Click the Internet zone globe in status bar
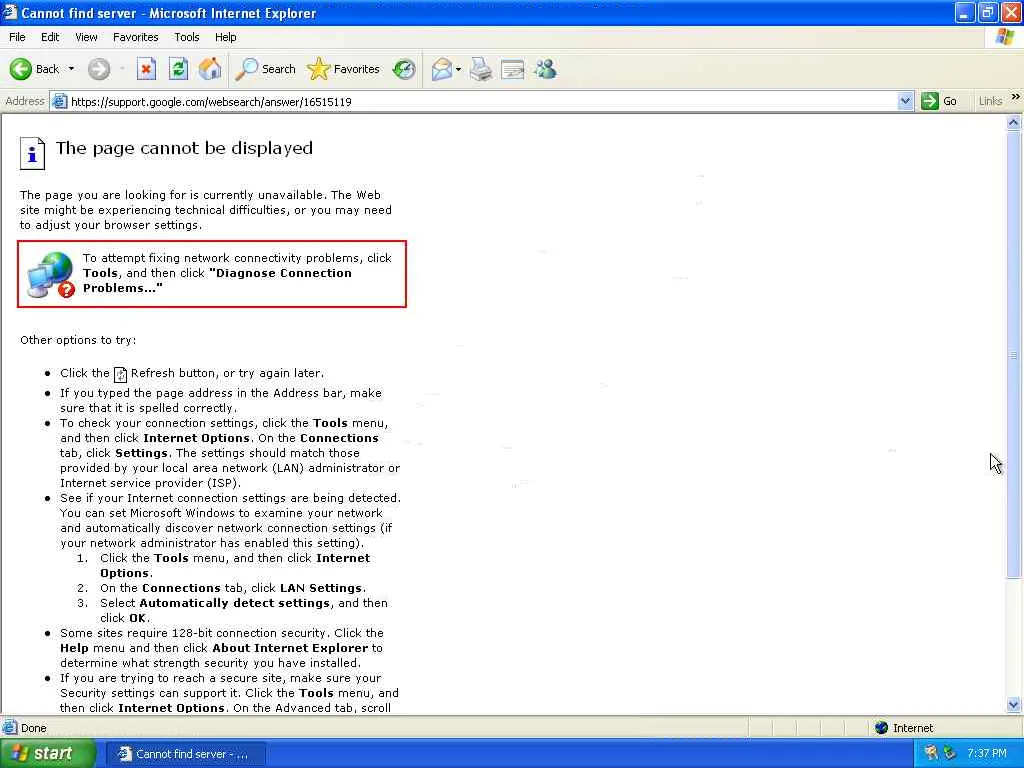This screenshot has height=768, width=1024. pyautogui.click(x=881, y=728)
